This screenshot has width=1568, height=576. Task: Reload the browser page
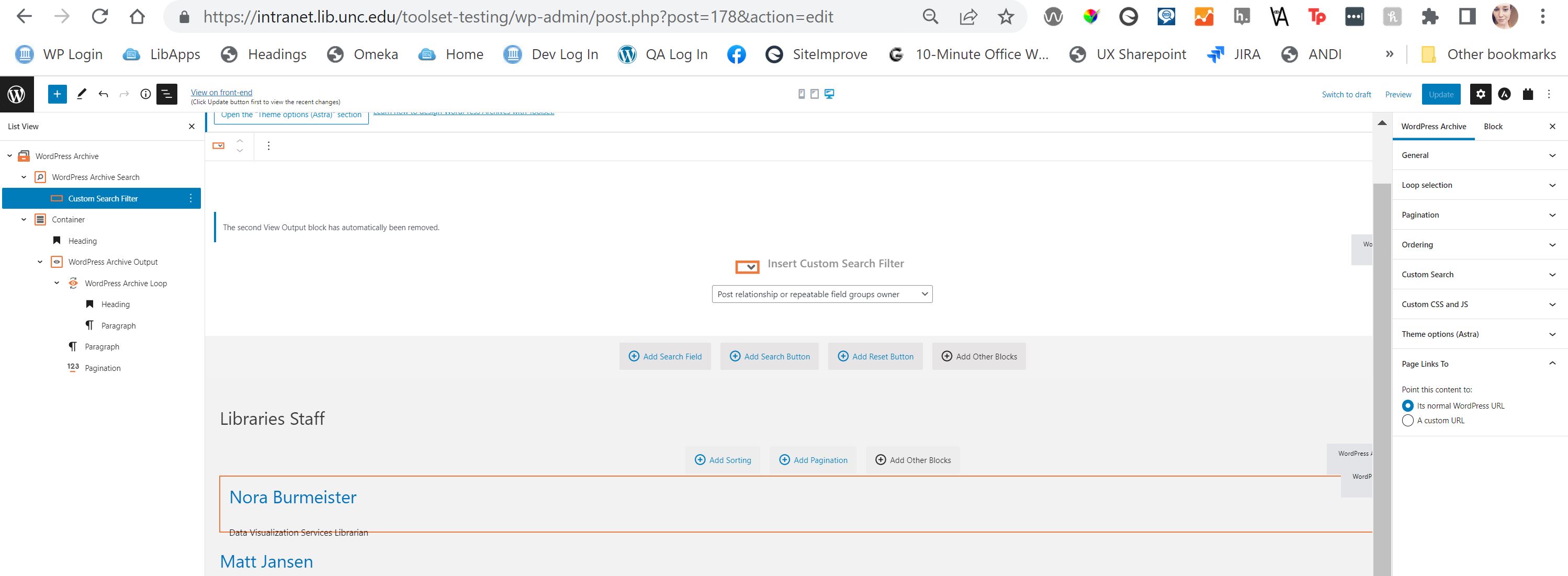tap(100, 16)
